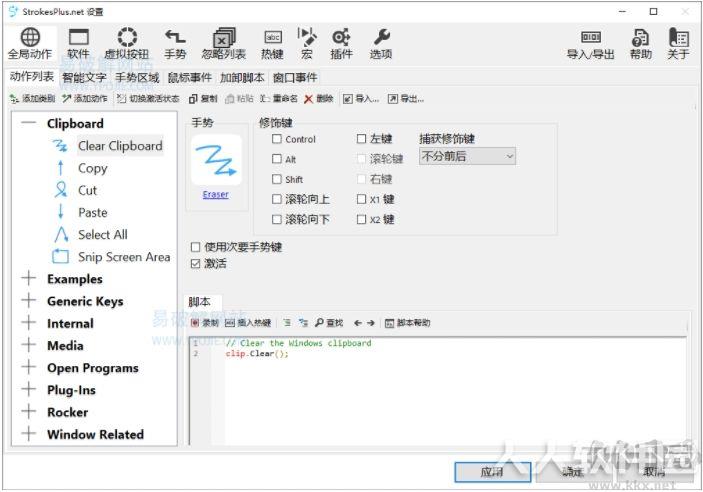Image resolution: width=703 pixels, height=492 pixels.
Task: Select the Copy action
Action: point(93,168)
